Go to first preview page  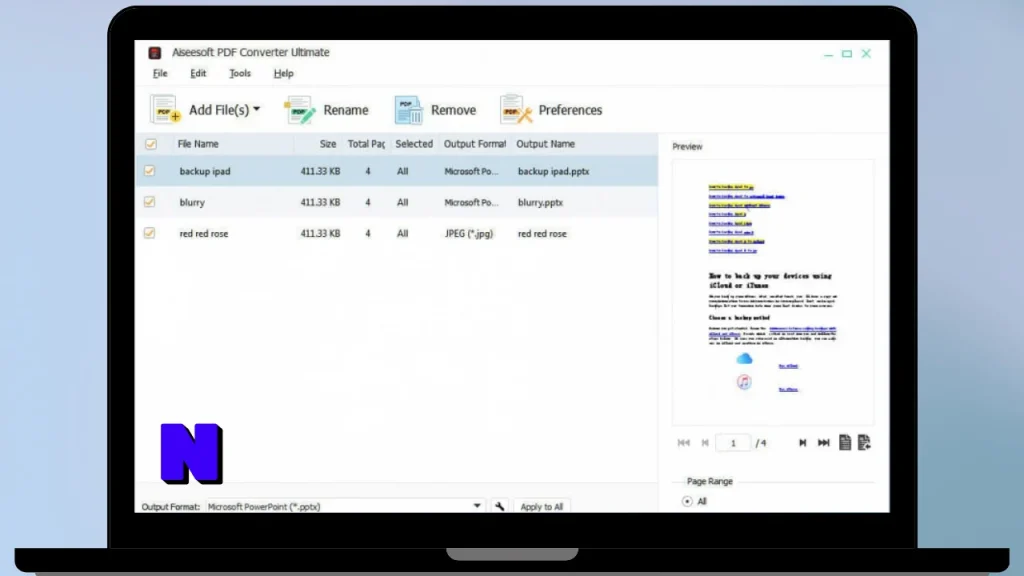pyautogui.click(x=684, y=443)
